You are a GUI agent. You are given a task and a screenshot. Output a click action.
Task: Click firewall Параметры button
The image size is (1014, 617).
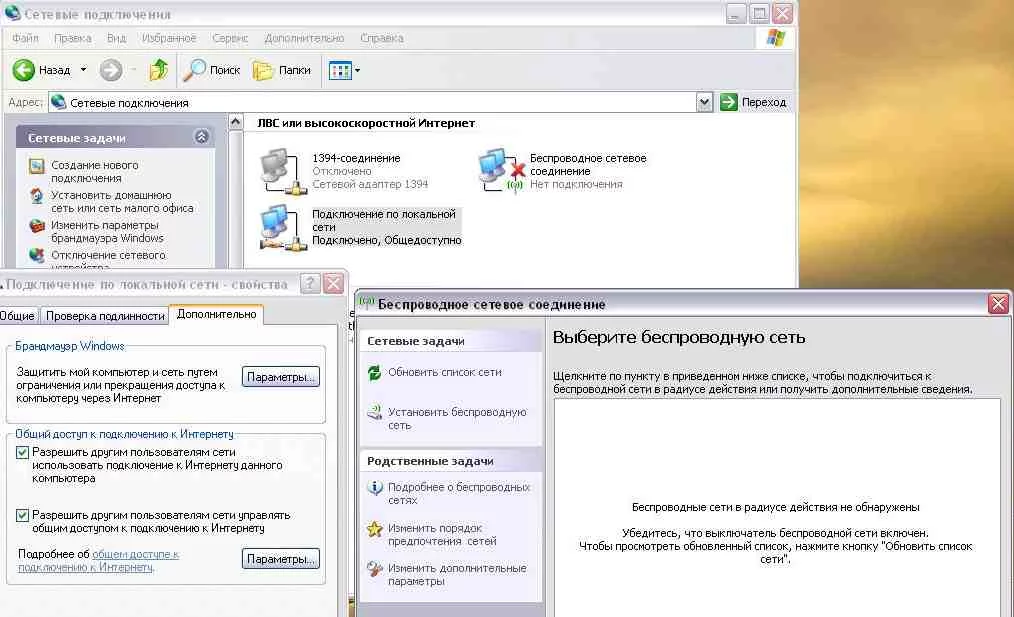pos(281,377)
